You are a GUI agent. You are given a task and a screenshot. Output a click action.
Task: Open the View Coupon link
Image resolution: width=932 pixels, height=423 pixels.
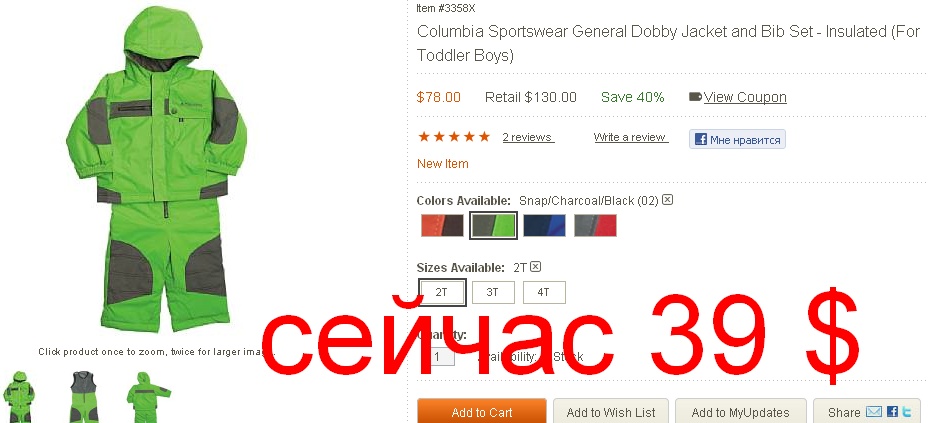tap(745, 97)
